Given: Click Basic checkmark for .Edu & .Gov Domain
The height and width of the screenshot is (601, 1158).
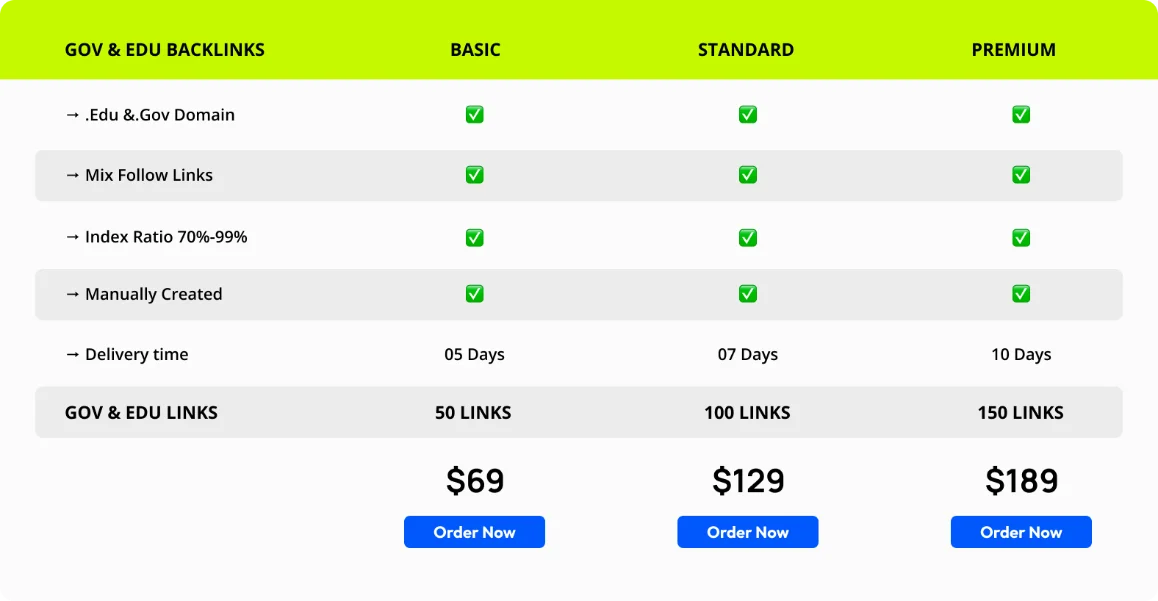Looking at the screenshot, I should (x=474, y=115).
